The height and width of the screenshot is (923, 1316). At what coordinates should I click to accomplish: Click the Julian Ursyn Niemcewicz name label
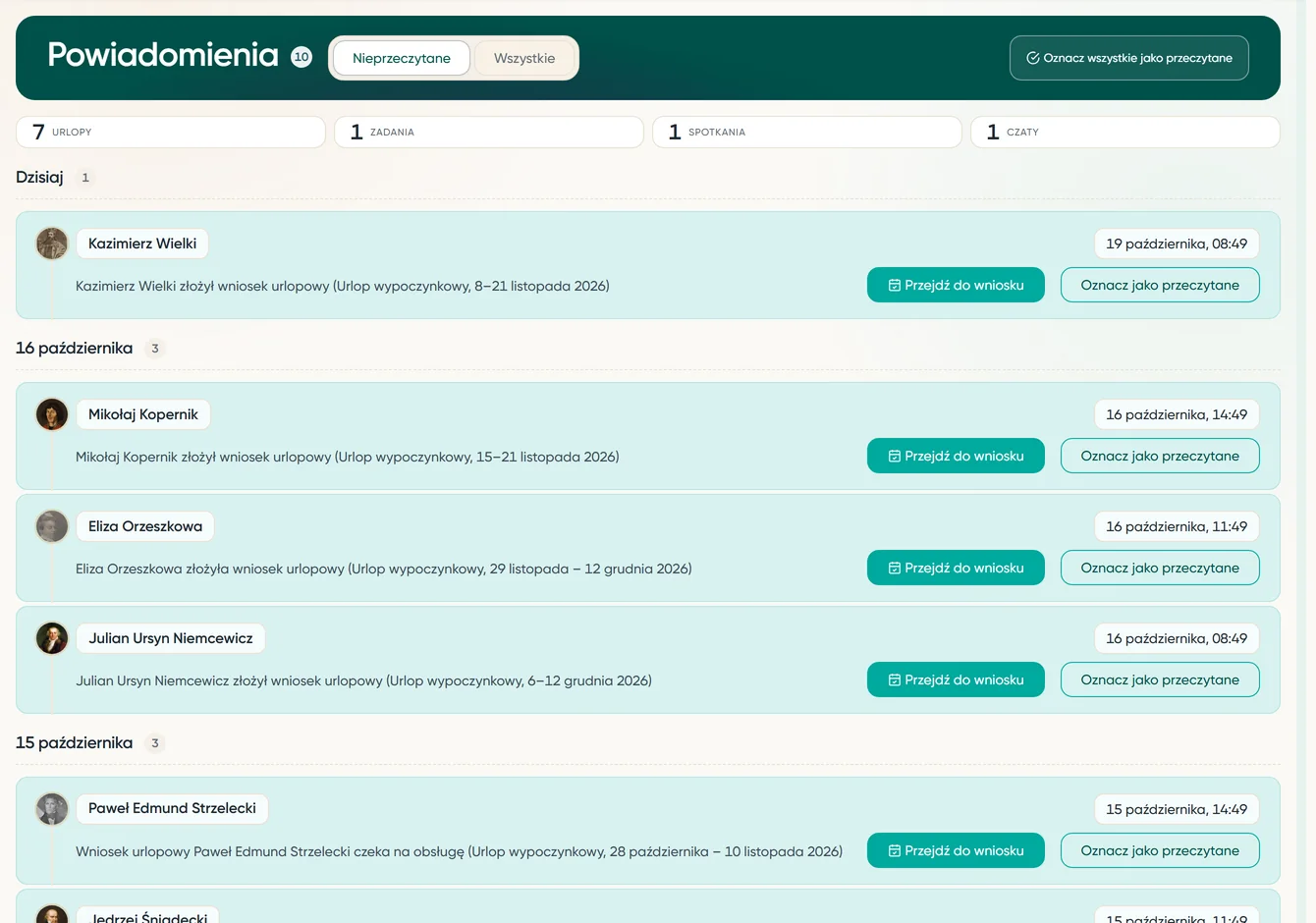171,638
